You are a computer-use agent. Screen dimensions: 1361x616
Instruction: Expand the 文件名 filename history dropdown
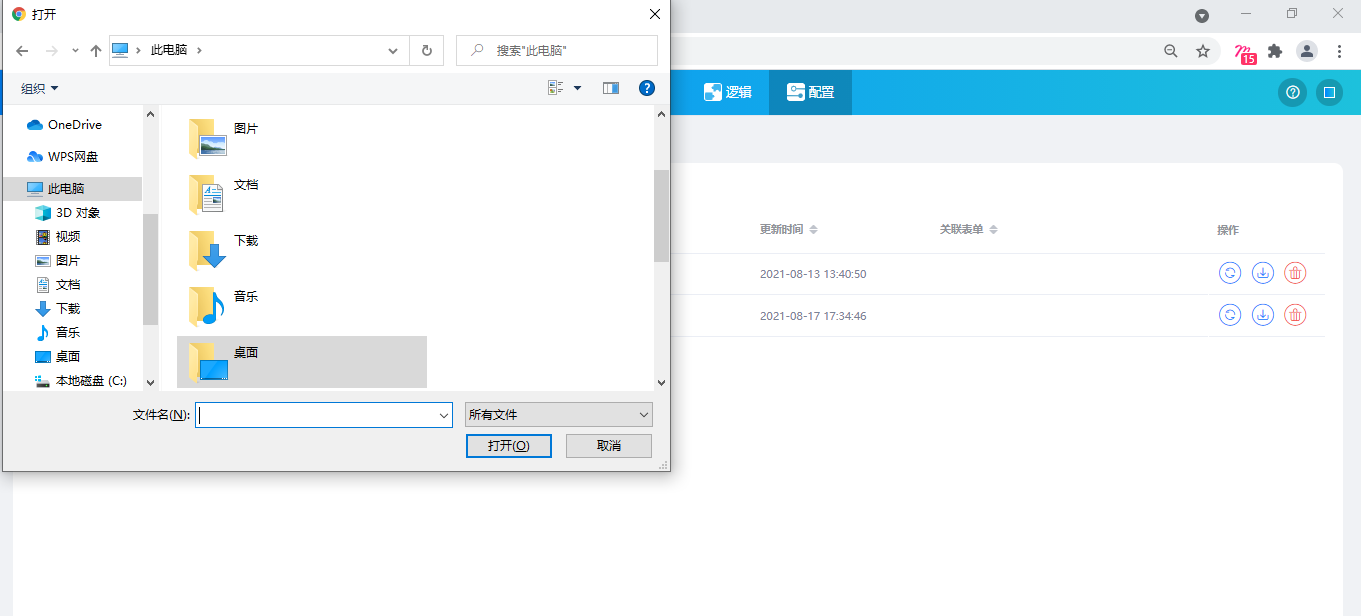pyautogui.click(x=444, y=415)
